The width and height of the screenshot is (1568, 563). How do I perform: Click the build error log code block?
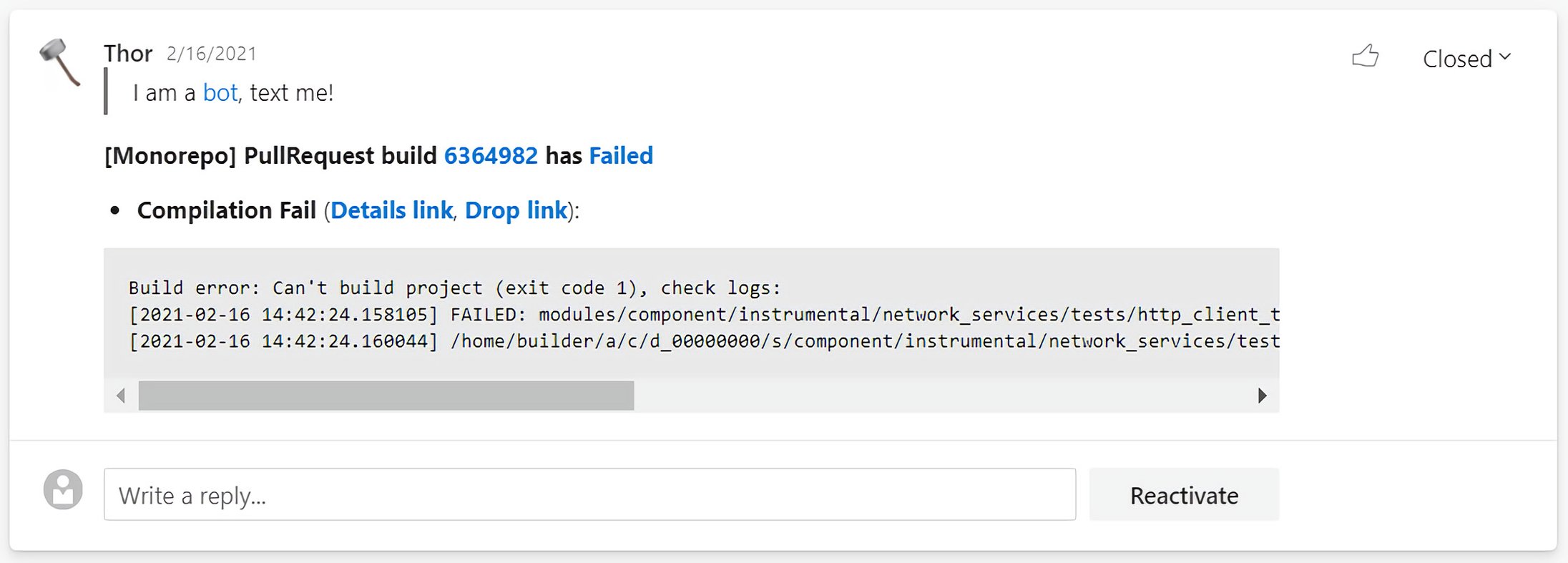click(691, 315)
